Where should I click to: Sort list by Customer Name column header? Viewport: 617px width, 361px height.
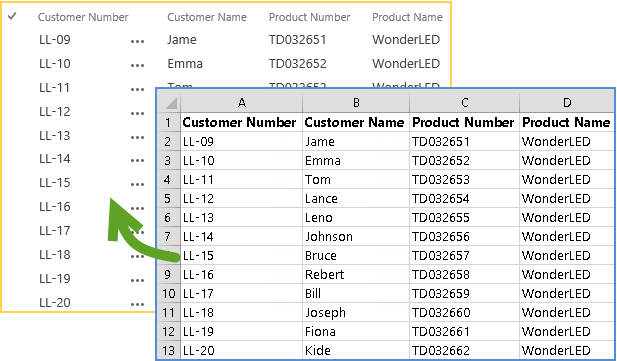[x=207, y=17]
